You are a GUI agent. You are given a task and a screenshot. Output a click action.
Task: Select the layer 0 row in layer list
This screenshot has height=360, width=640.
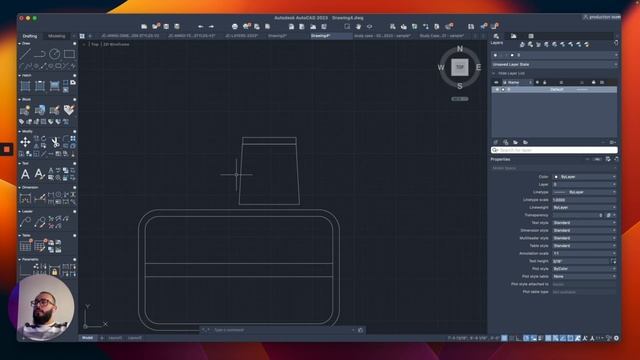[554, 89]
